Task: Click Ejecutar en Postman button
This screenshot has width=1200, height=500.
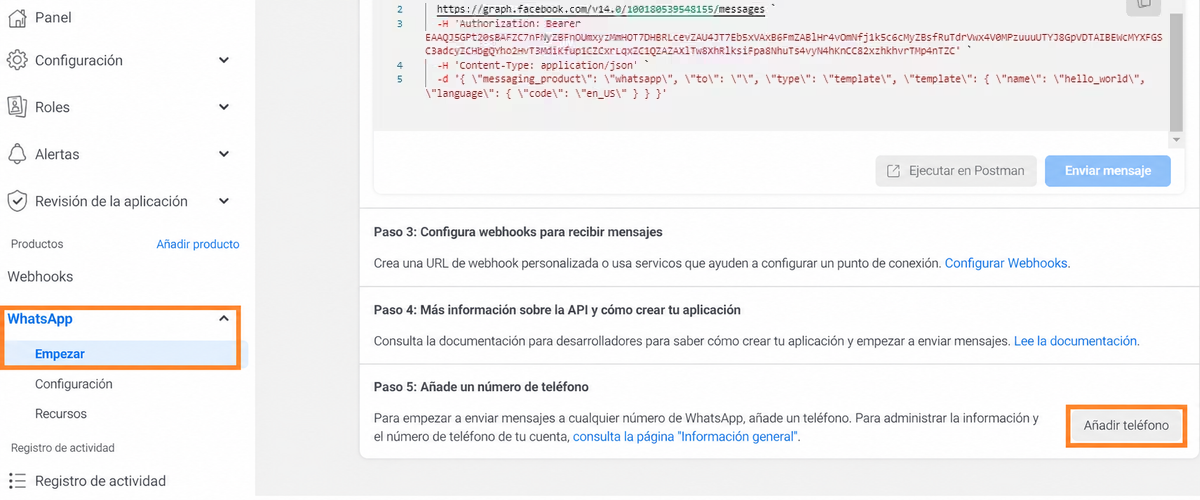Action: tap(954, 171)
